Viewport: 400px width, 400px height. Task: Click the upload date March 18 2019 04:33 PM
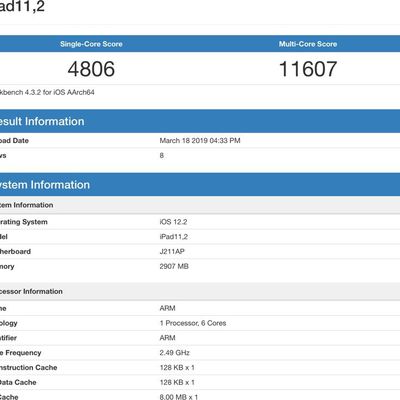(200, 141)
